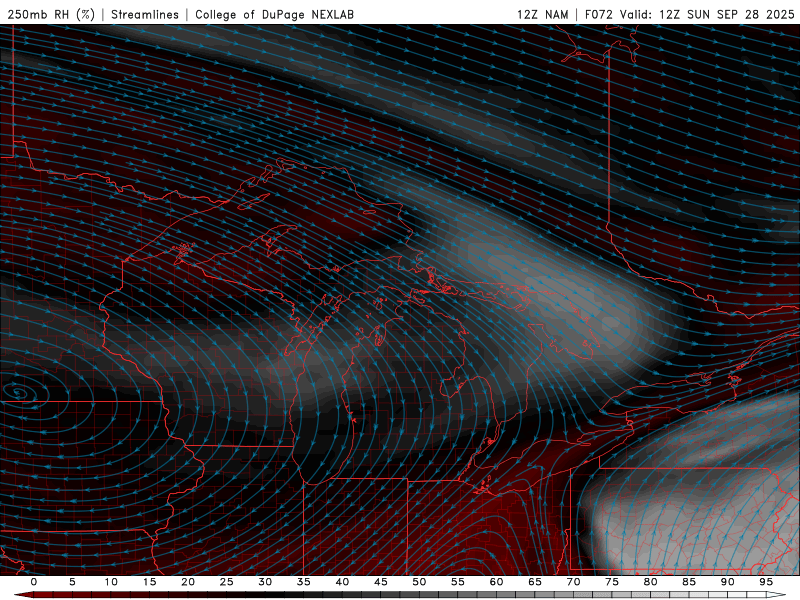Click the '60' tick label on the color bar
The width and height of the screenshot is (800, 600).
click(496, 582)
